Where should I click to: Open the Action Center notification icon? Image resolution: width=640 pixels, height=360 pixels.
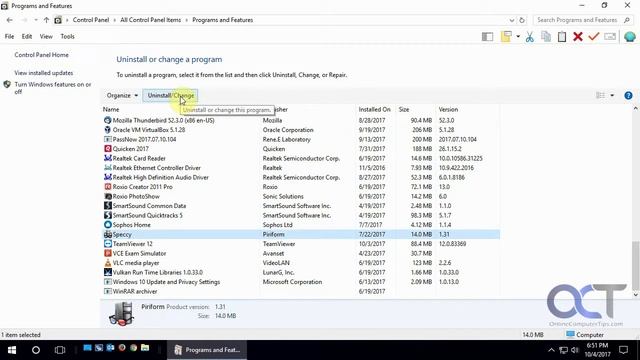[623, 350]
